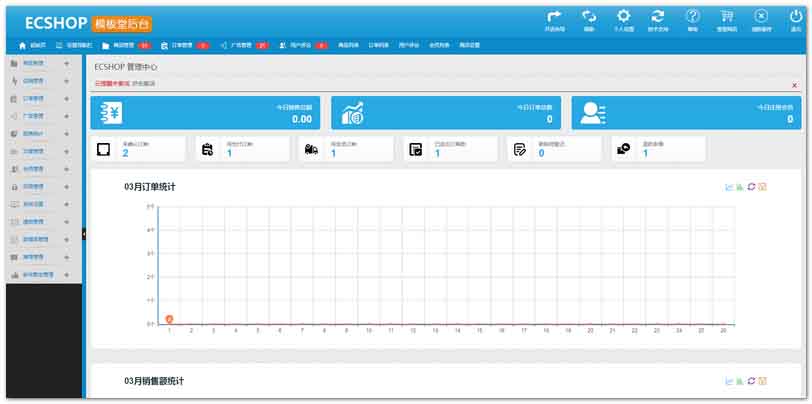
Task: Click the orange save icon on the 03月订单统计 chart
Action: (762, 187)
